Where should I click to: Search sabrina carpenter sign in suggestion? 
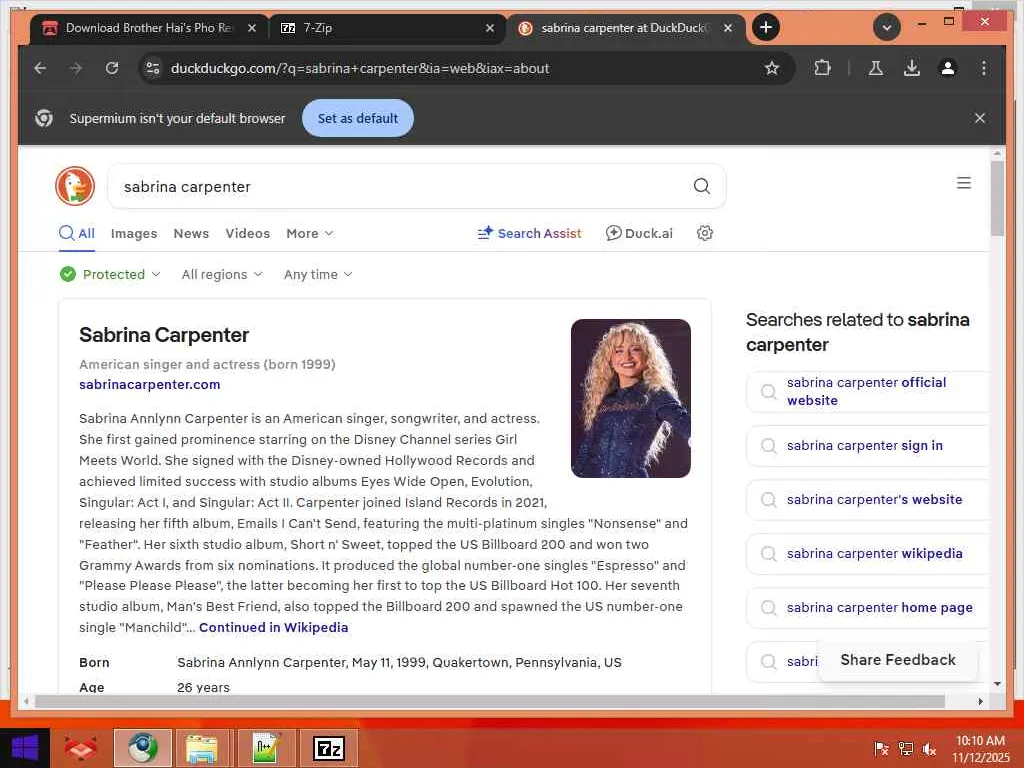tap(867, 445)
